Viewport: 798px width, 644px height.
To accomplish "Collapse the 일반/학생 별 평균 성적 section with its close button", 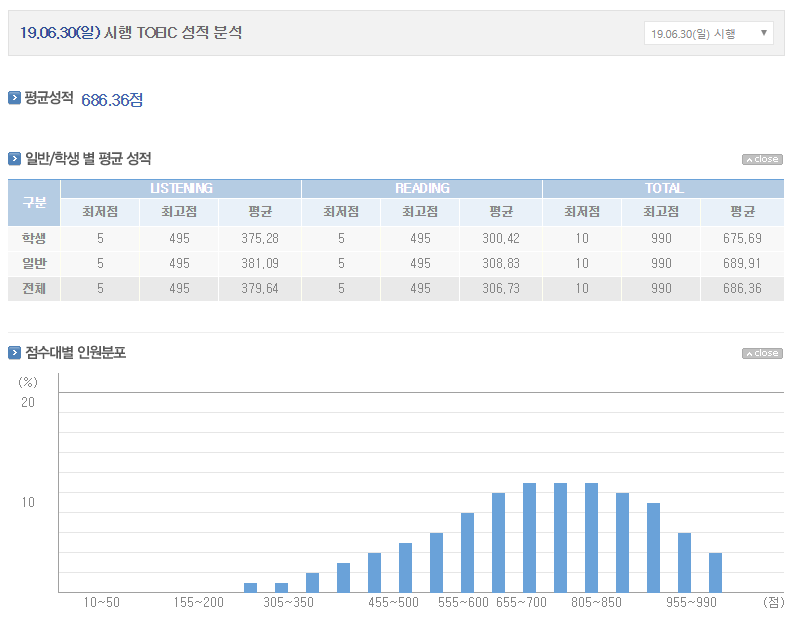I will [x=762, y=159].
